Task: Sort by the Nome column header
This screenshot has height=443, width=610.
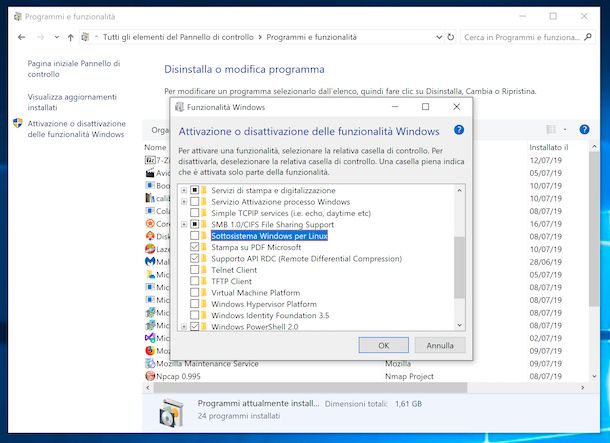Action: pyautogui.click(x=155, y=147)
